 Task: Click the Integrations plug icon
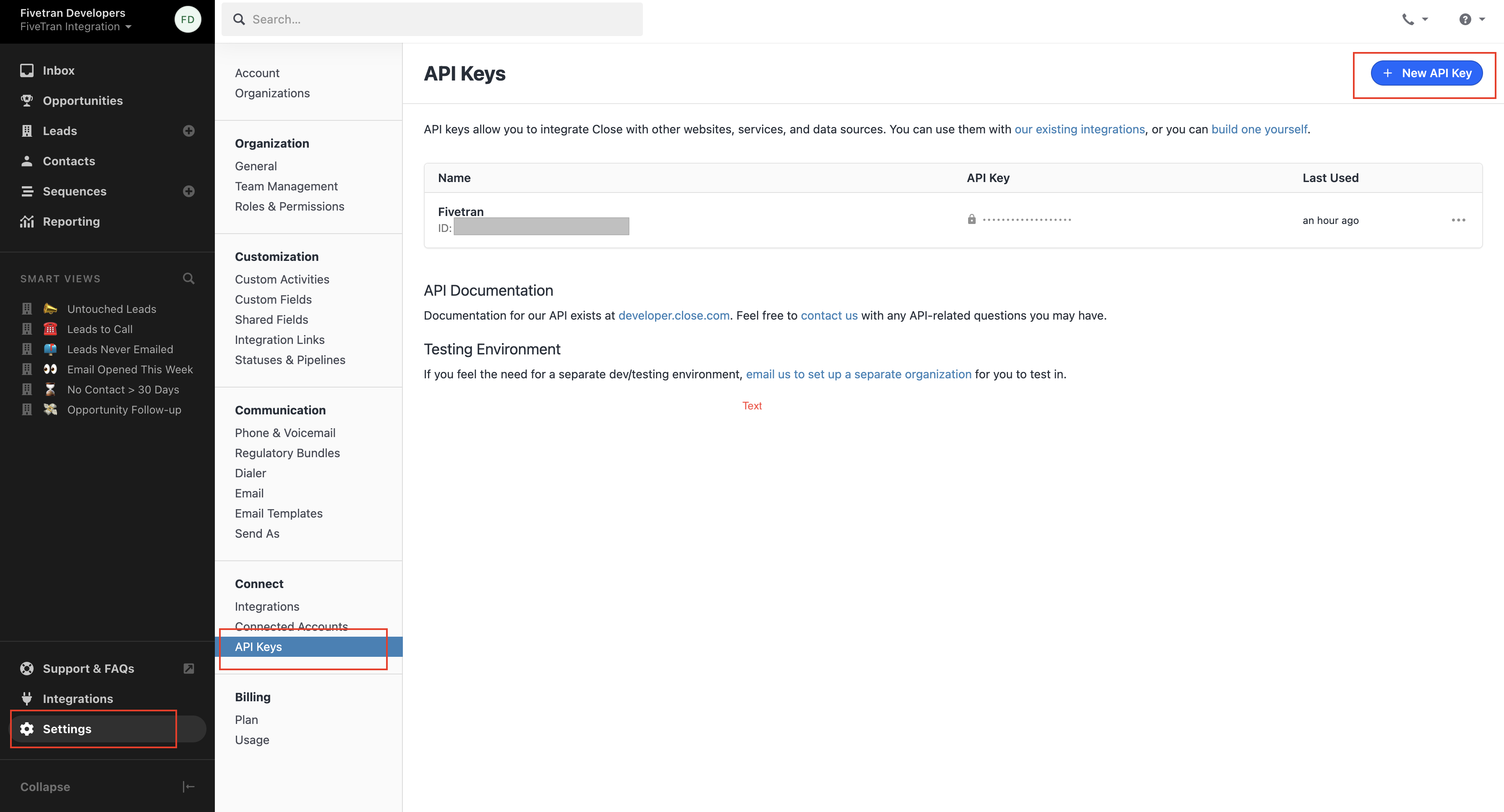[x=27, y=699]
